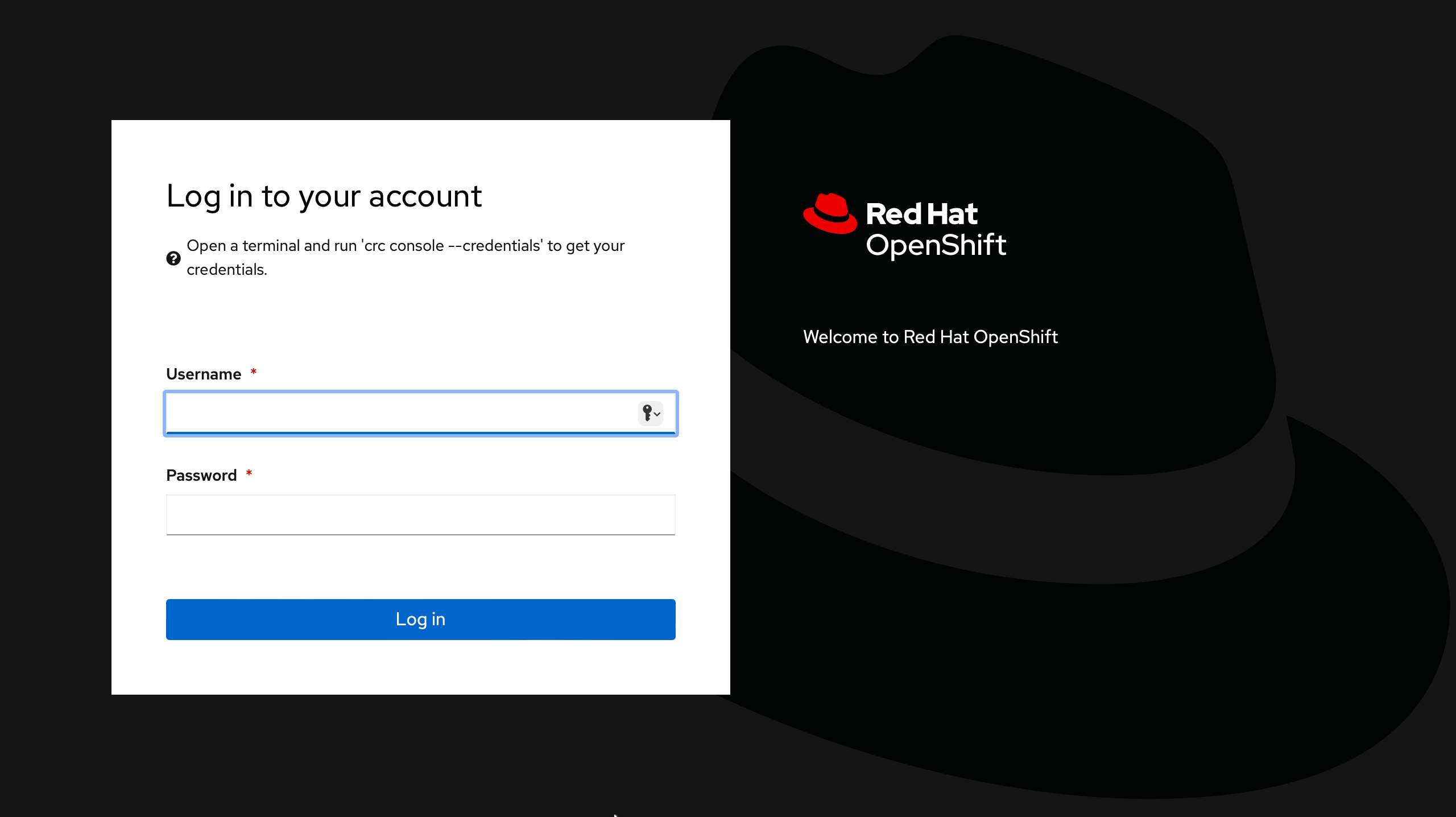
Task: Click the 'crc console --credentials' command text
Action: (452, 246)
